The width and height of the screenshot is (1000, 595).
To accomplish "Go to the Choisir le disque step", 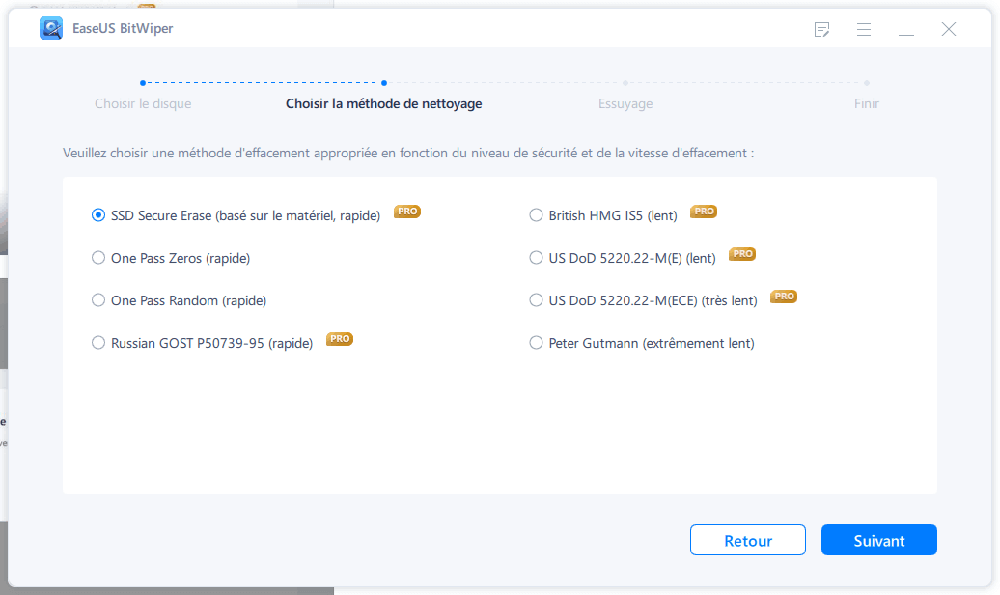I will (143, 103).
